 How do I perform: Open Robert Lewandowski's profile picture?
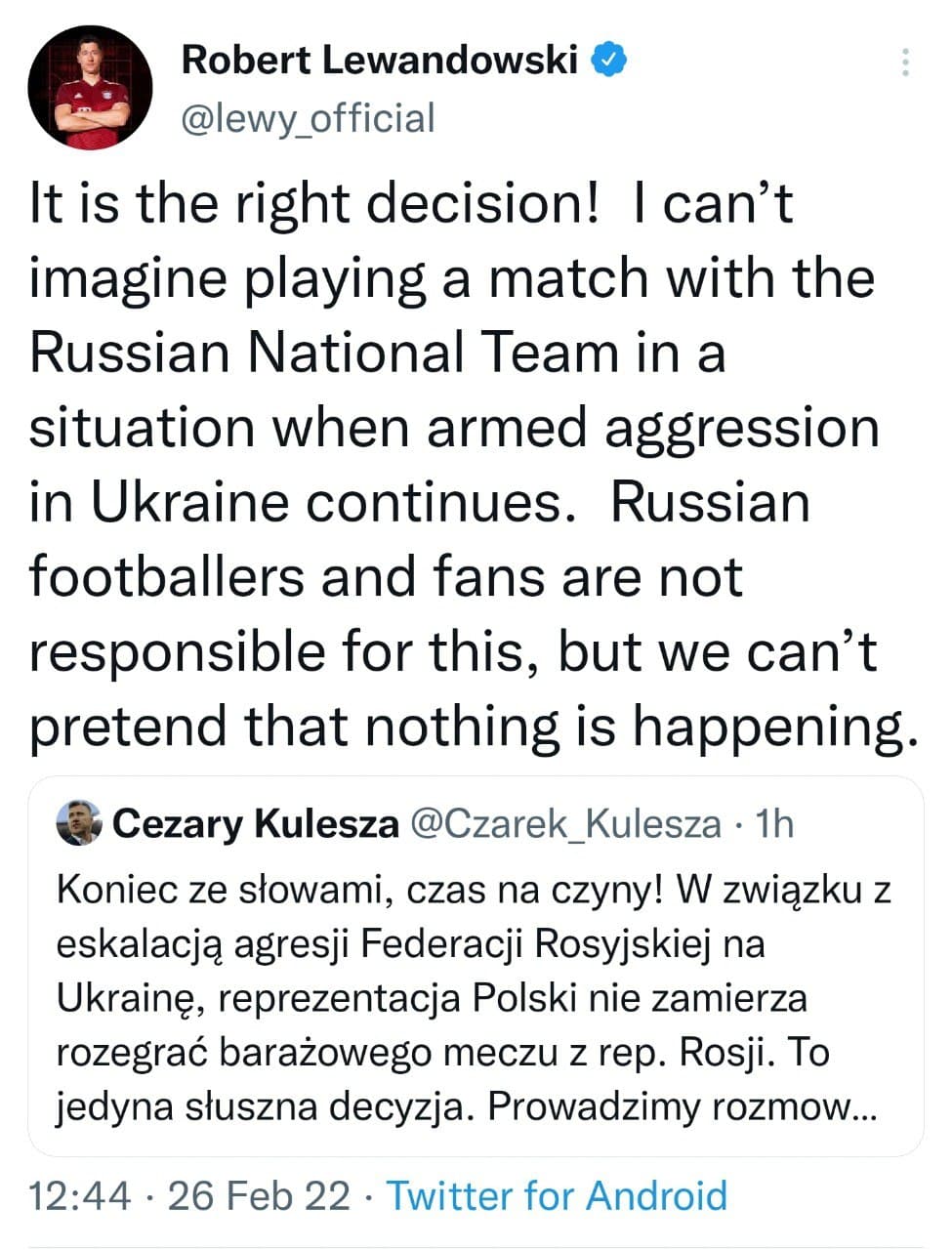(x=90, y=87)
